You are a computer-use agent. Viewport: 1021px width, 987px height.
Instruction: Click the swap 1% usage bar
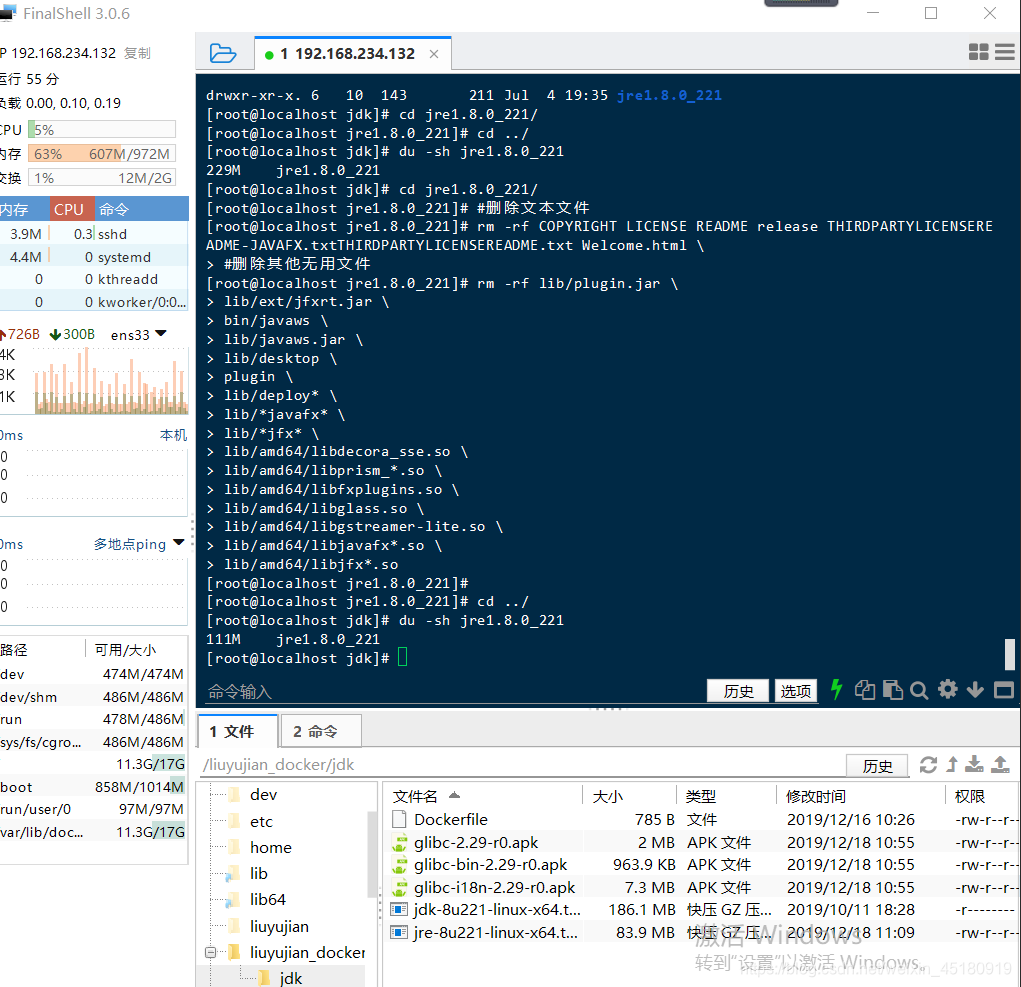pos(102,178)
